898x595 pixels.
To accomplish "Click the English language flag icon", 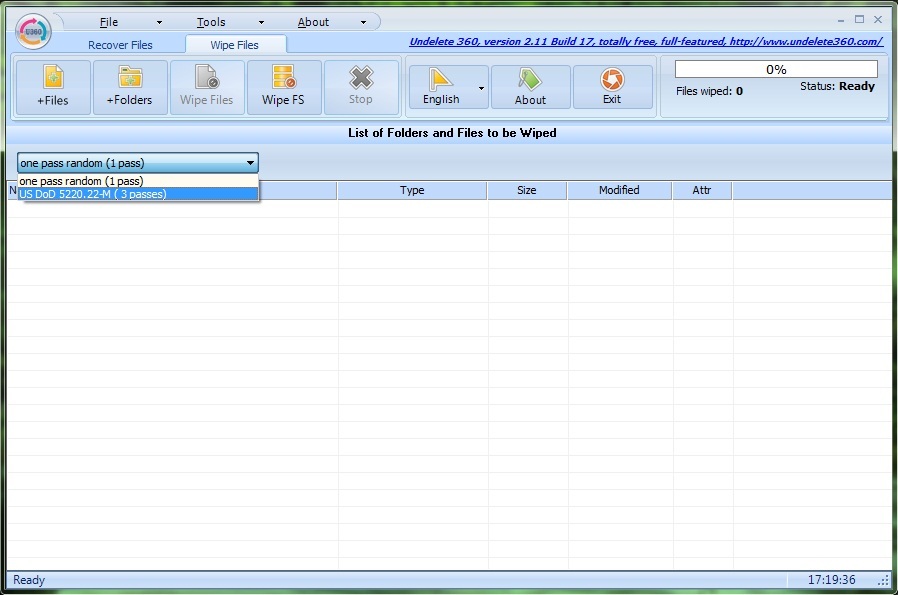I will click(440, 79).
